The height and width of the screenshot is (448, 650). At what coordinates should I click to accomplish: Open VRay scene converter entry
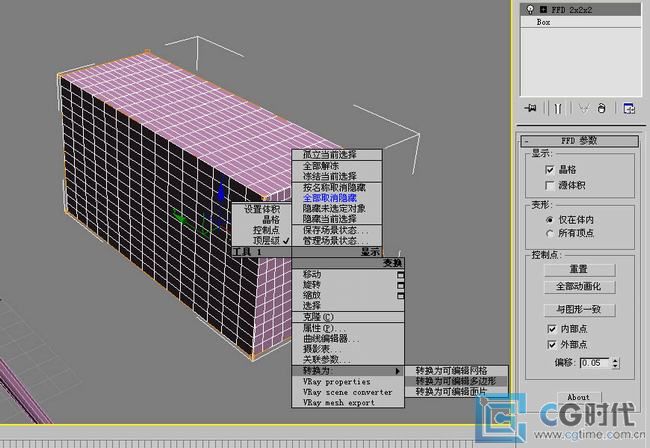point(348,392)
